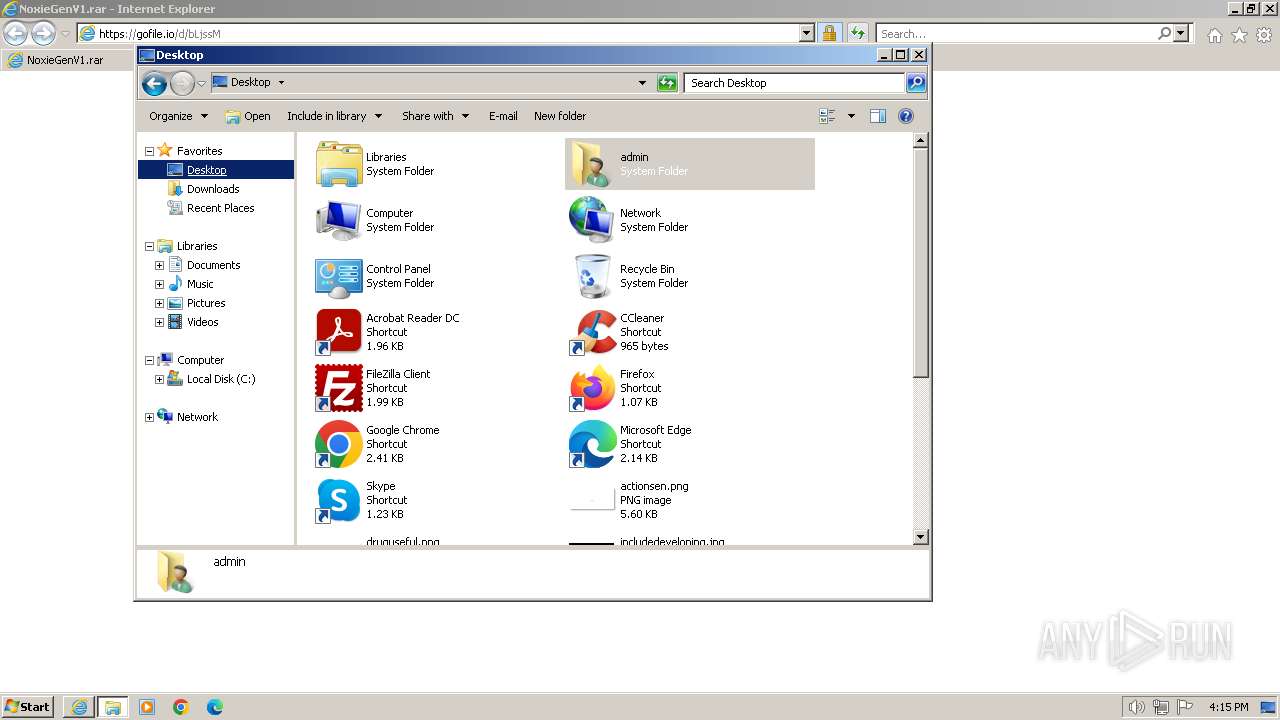Open the Include in library menu

point(334,116)
